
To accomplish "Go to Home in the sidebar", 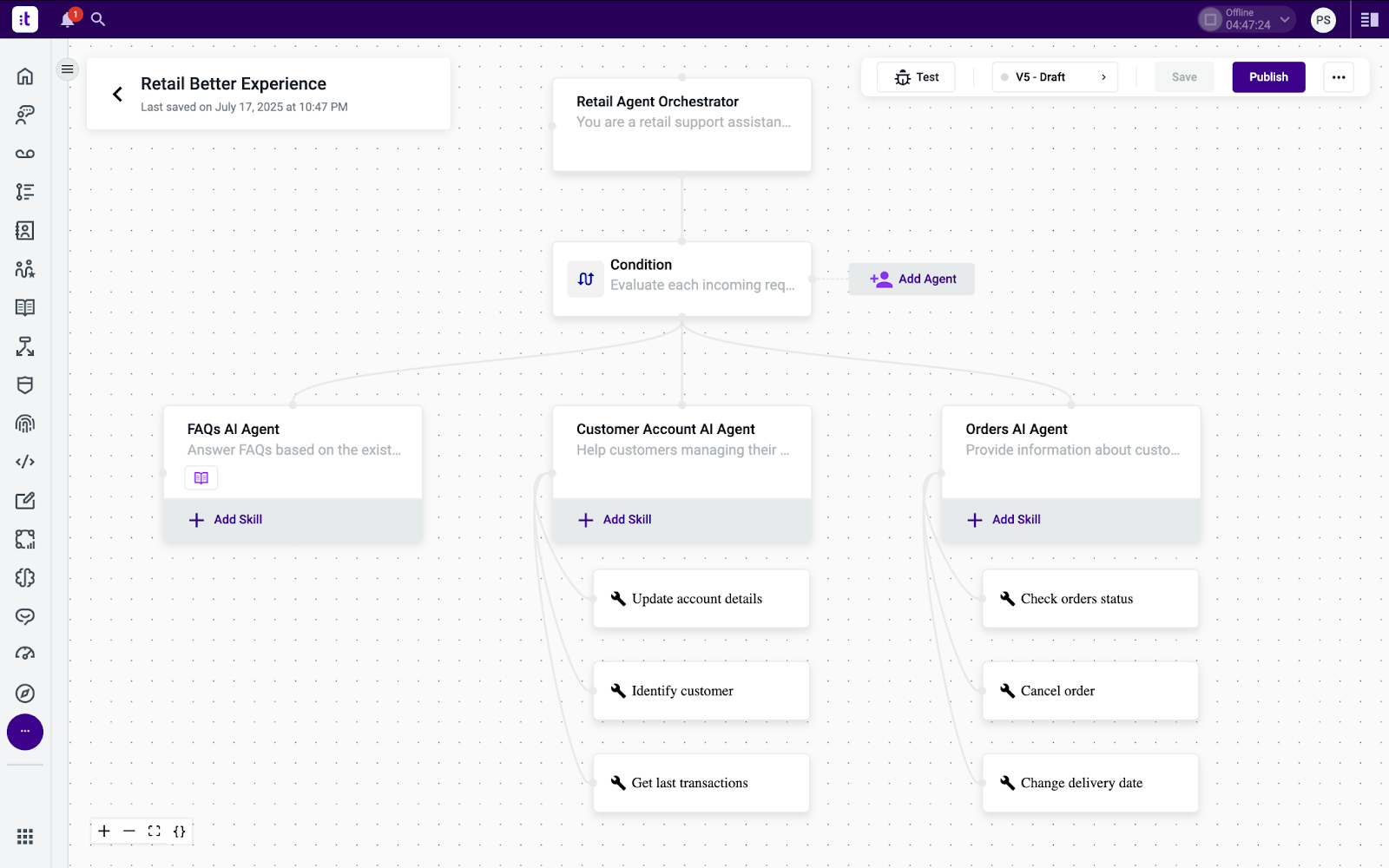I will point(25,76).
